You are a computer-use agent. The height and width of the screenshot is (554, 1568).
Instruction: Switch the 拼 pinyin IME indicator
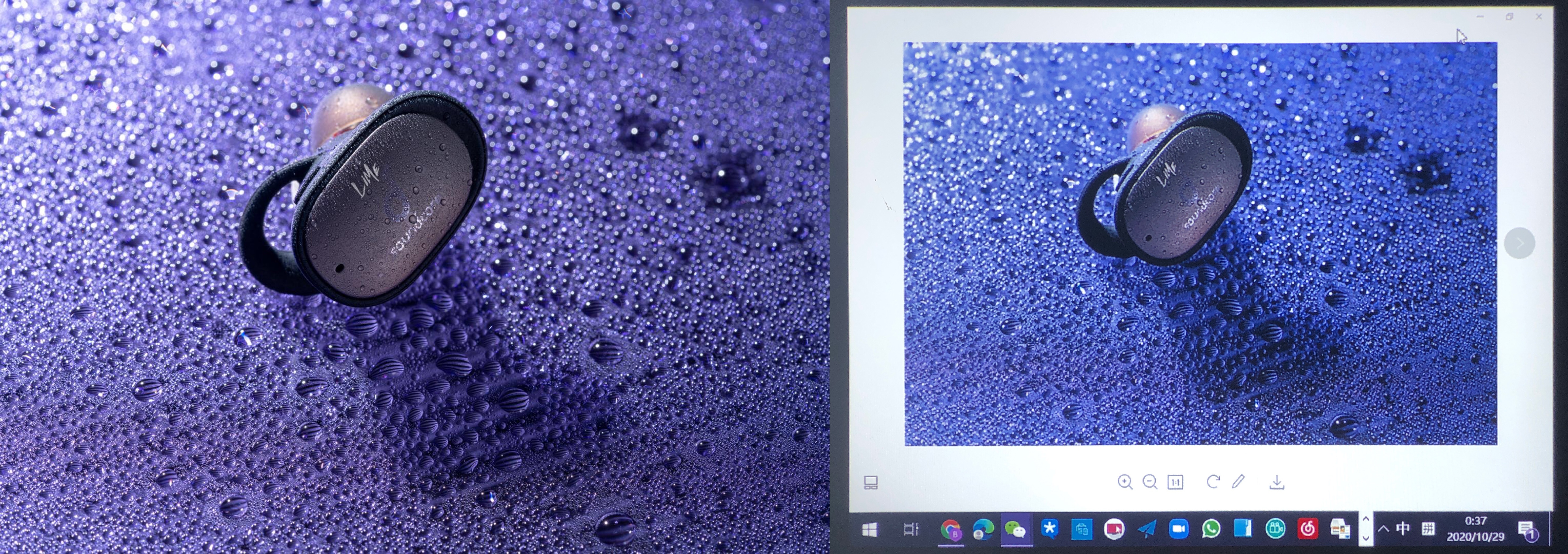click(1428, 528)
